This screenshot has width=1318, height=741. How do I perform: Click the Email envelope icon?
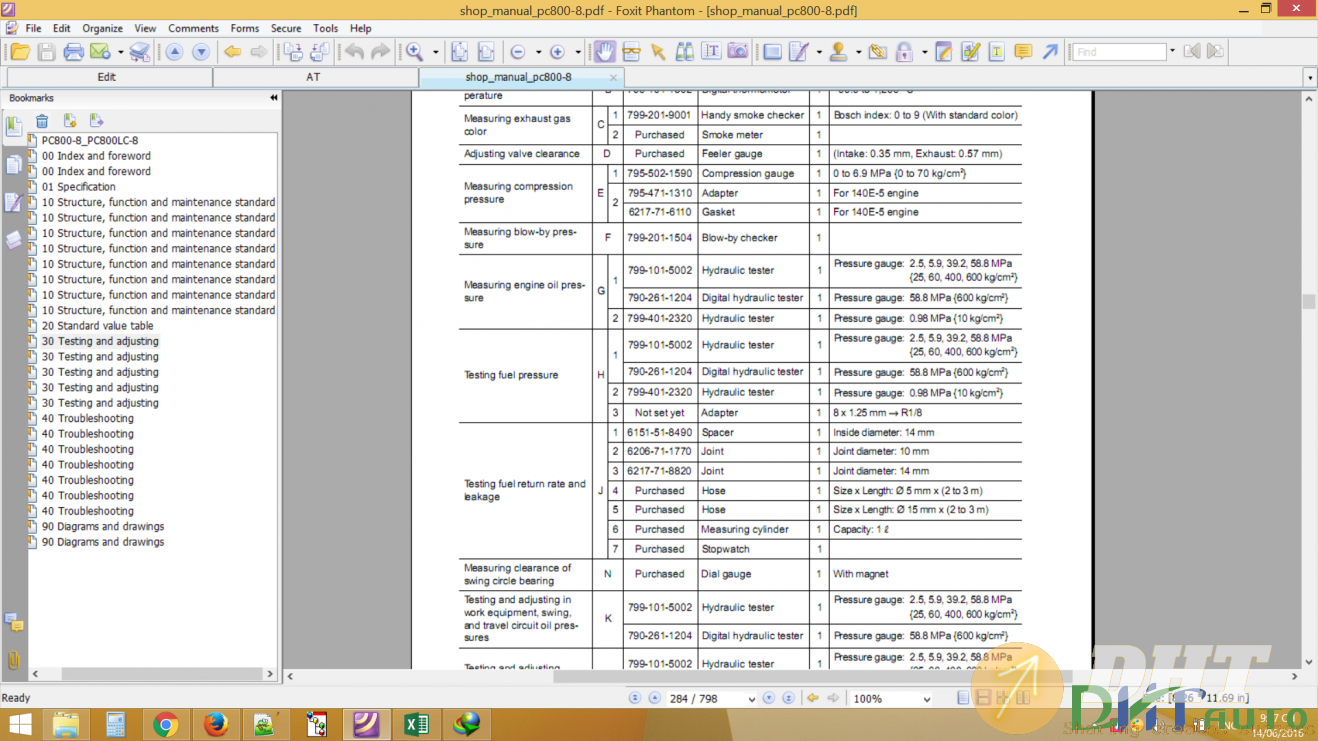pos(100,52)
